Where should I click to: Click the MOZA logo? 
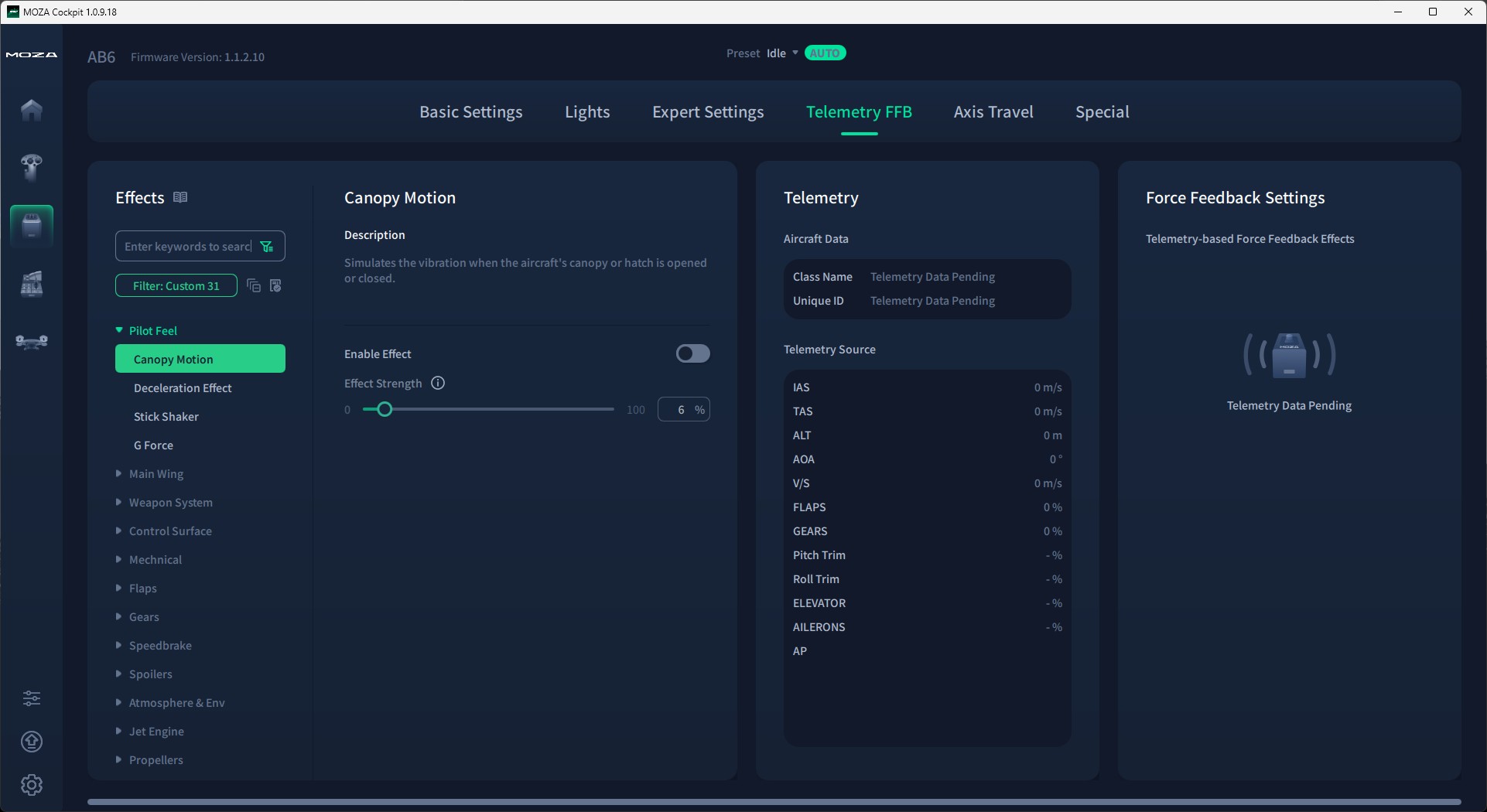point(32,55)
